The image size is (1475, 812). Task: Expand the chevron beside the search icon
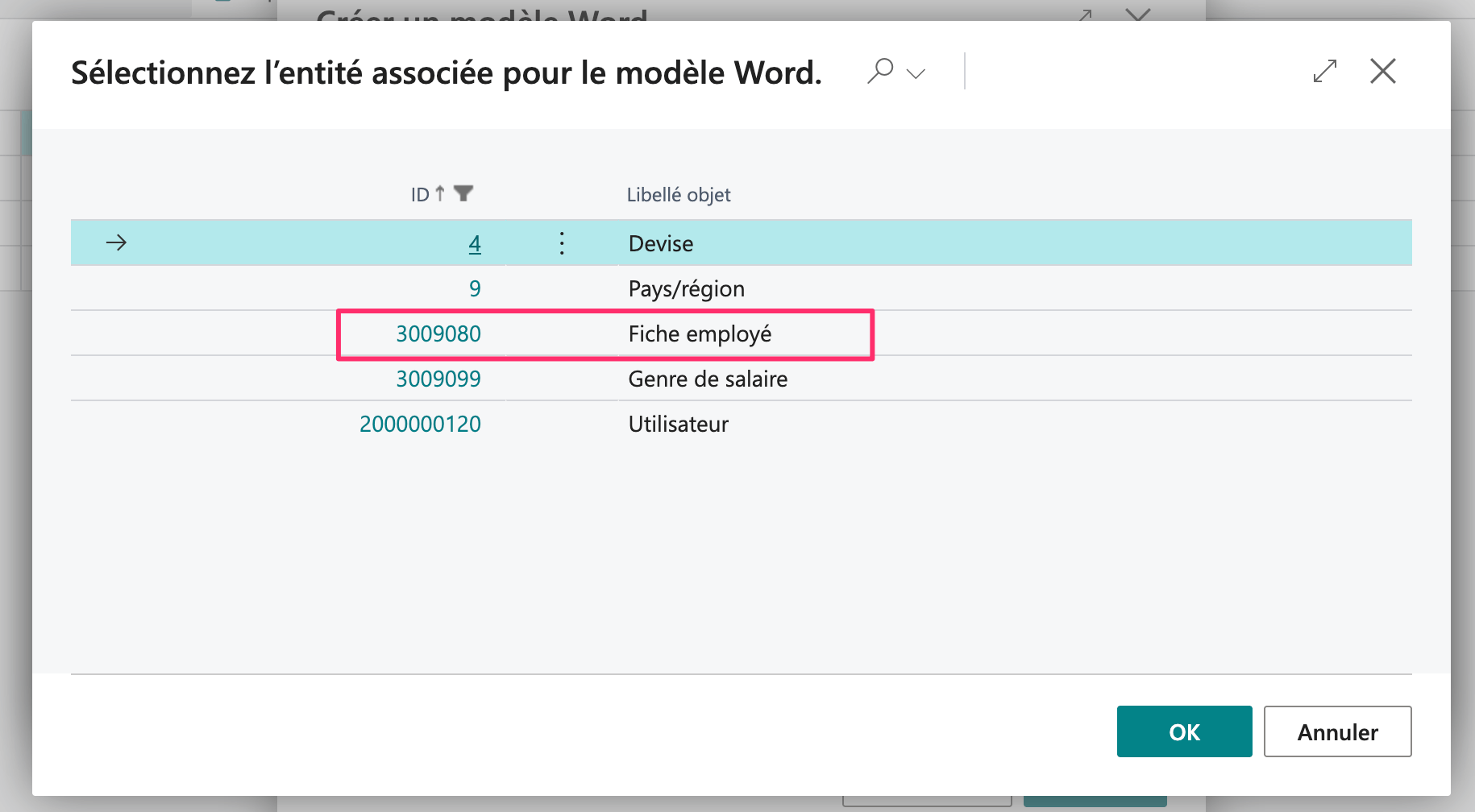click(x=916, y=73)
